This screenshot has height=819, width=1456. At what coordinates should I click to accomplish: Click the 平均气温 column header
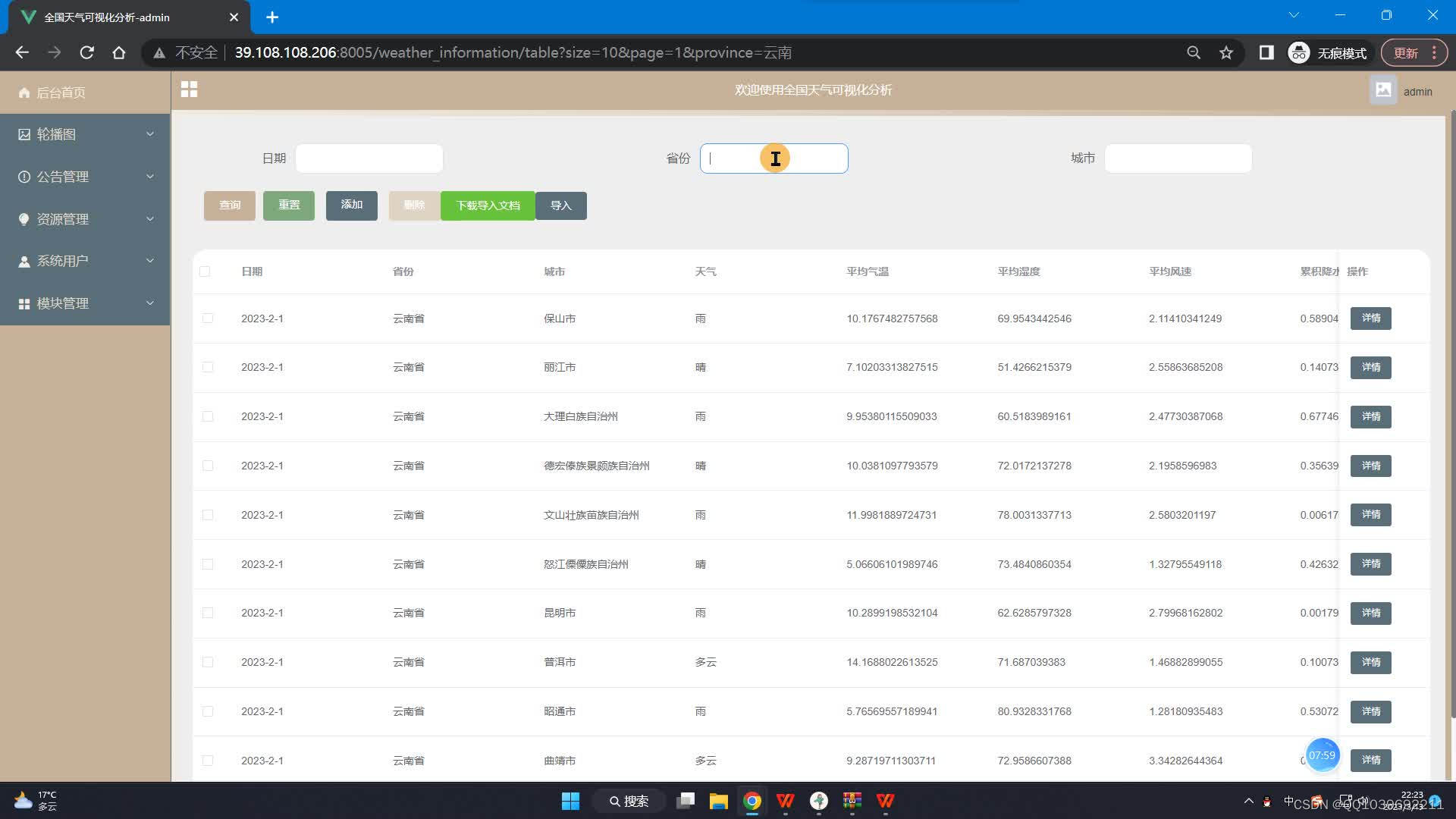(x=868, y=271)
